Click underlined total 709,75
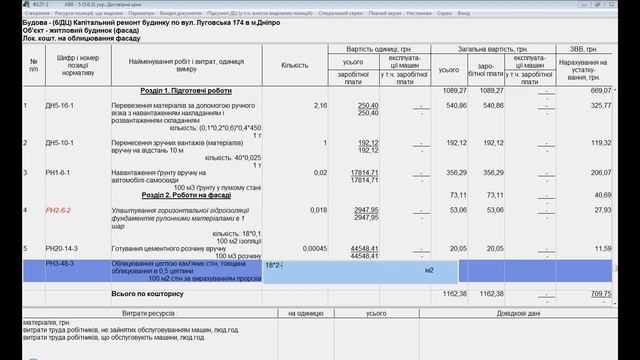 pyautogui.click(x=601, y=293)
